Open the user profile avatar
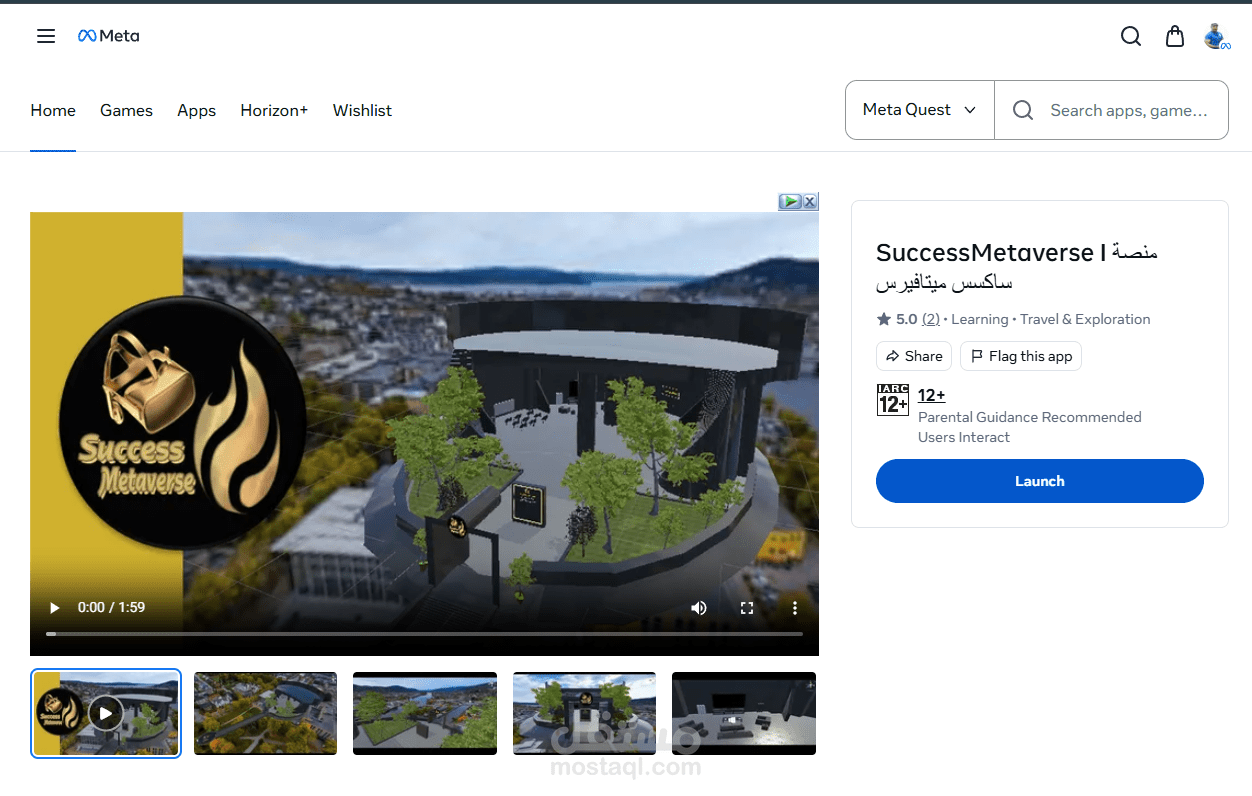1252x796 pixels. [x=1216, y=36]
